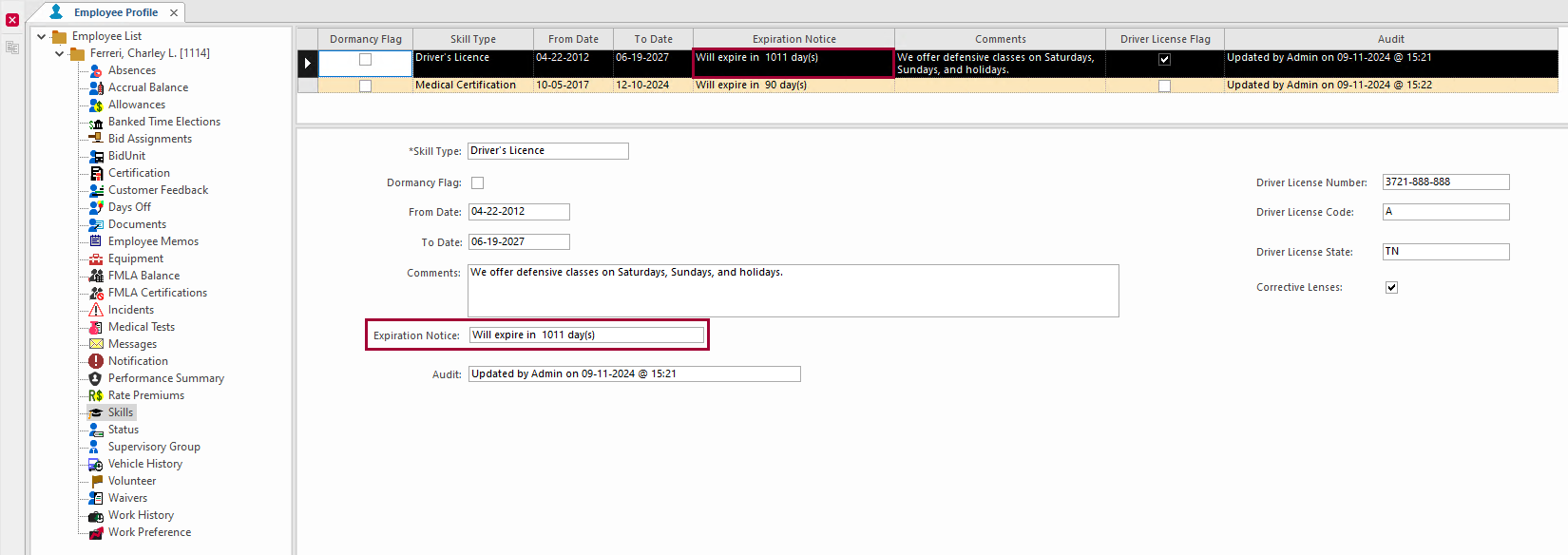Select the BidUnit icon
This screenshot has width=1568, height=555.
[x=96, y=156]
